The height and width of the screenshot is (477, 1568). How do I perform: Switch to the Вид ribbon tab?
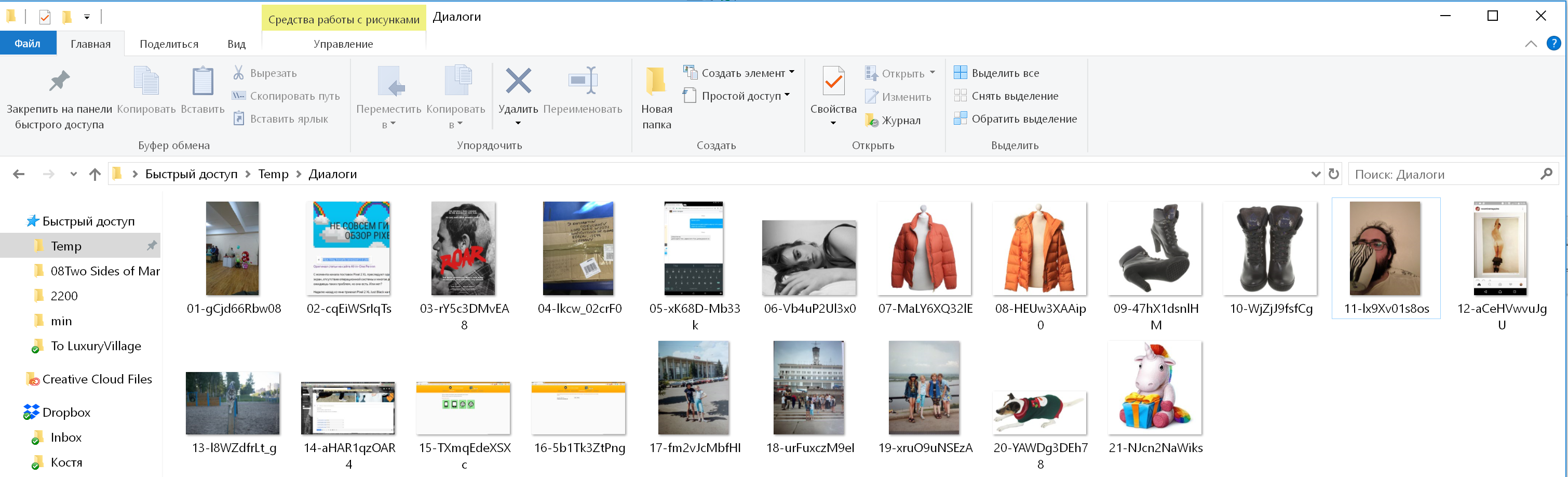[237, 44]
